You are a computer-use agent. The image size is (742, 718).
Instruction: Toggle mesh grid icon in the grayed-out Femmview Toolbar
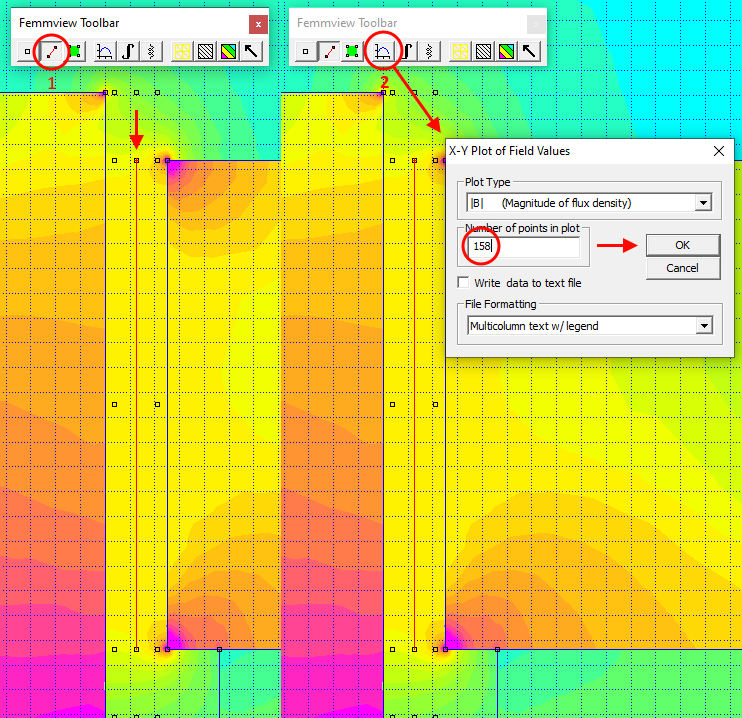tap(460, 52)
